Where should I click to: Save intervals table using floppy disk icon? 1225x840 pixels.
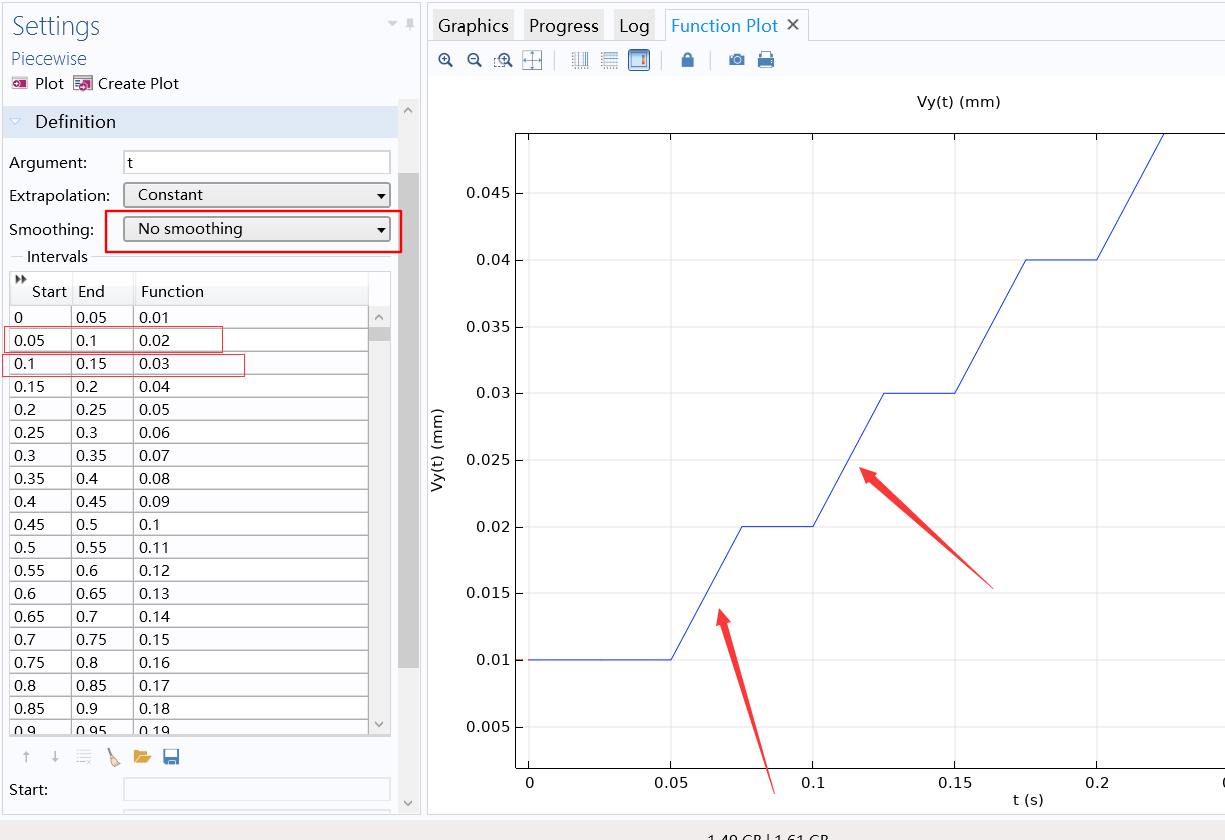tap(171, 757)
